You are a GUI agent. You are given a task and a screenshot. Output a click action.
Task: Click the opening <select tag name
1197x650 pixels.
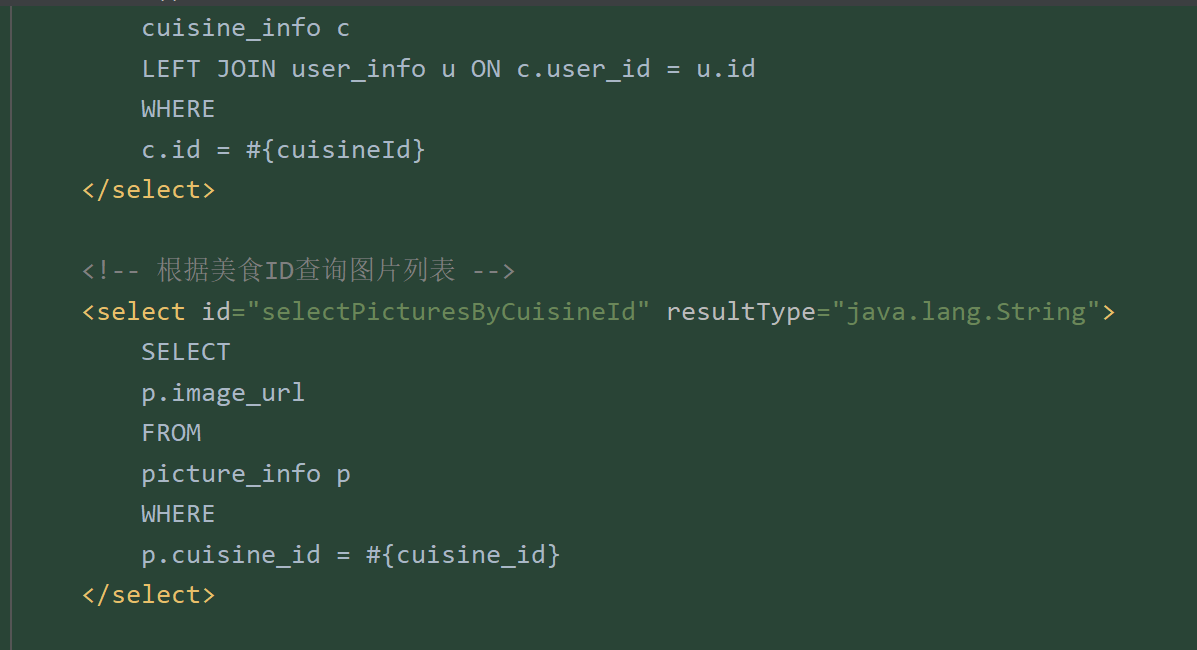pyautogui.click(x=140, y=312)
